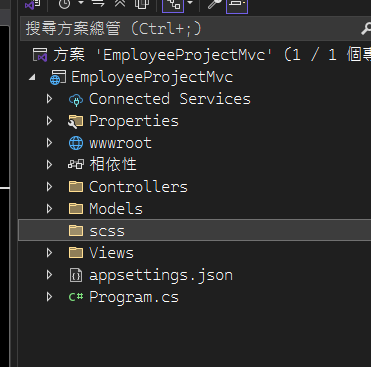The width and height of the screenshot is (371, 367).
Task: Toggle Preview Selected Items
Action: pyautogui.click(x=237, y=5)
